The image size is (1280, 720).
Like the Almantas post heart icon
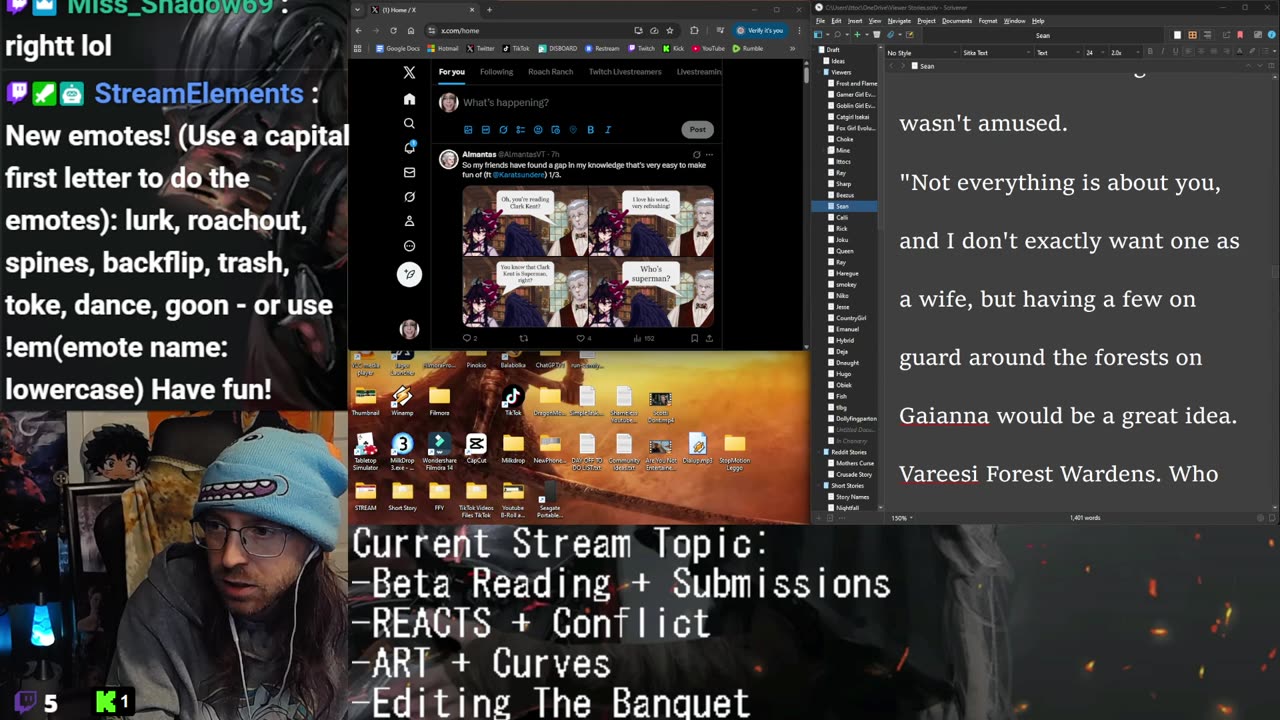pos(580,338)
